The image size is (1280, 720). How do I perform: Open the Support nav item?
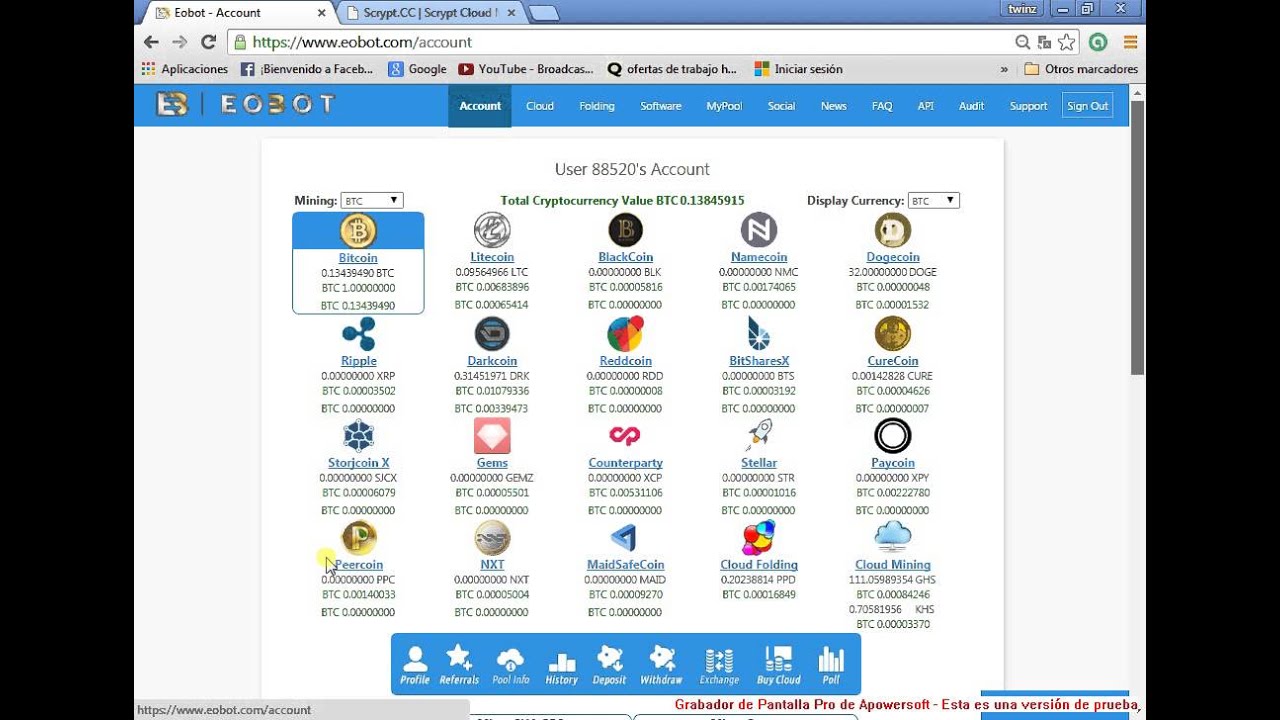click(1029, 106)
